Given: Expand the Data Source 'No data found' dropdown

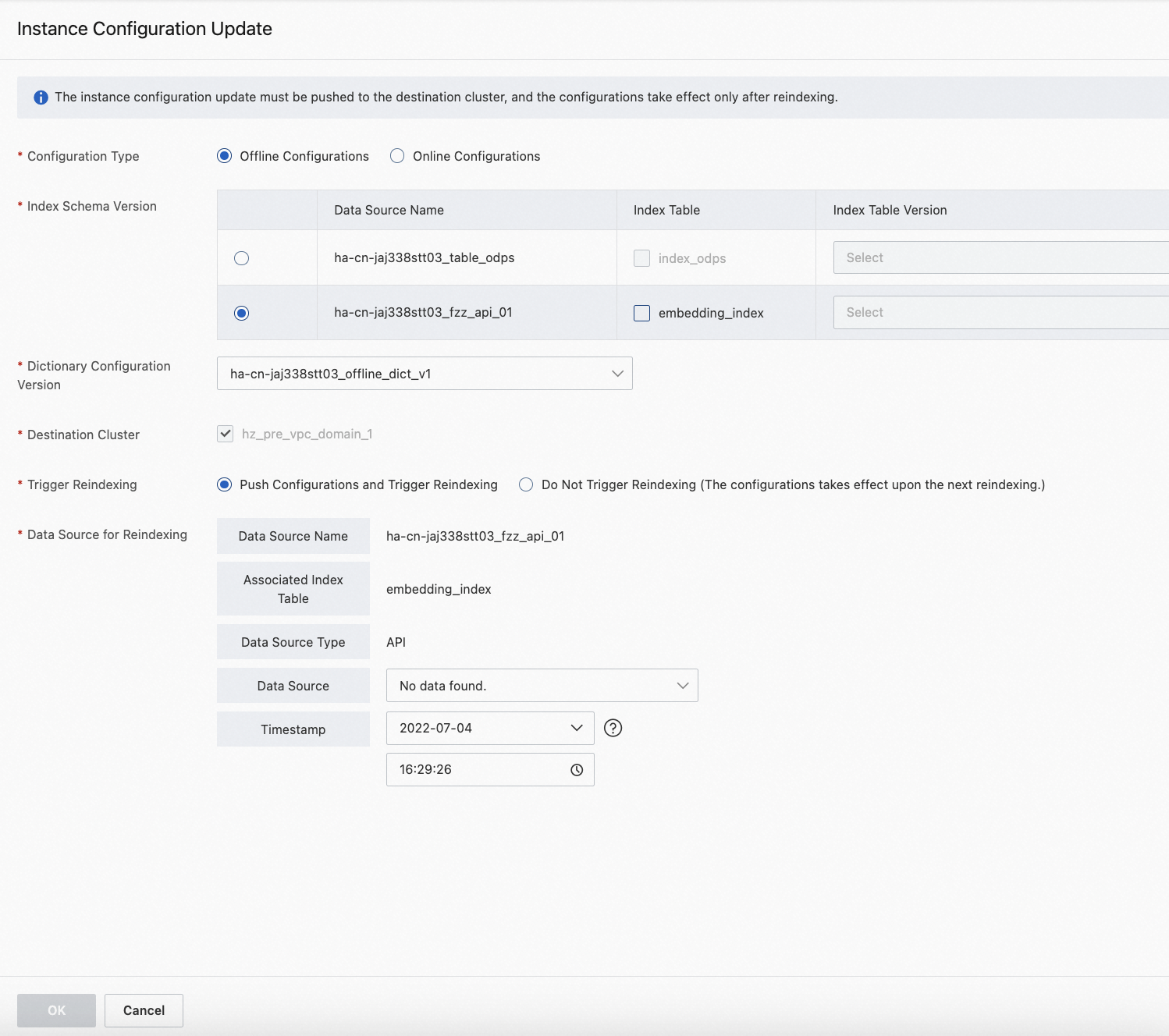Looking at the screenshot, I should pyautogui.click(x=542, y=686).
